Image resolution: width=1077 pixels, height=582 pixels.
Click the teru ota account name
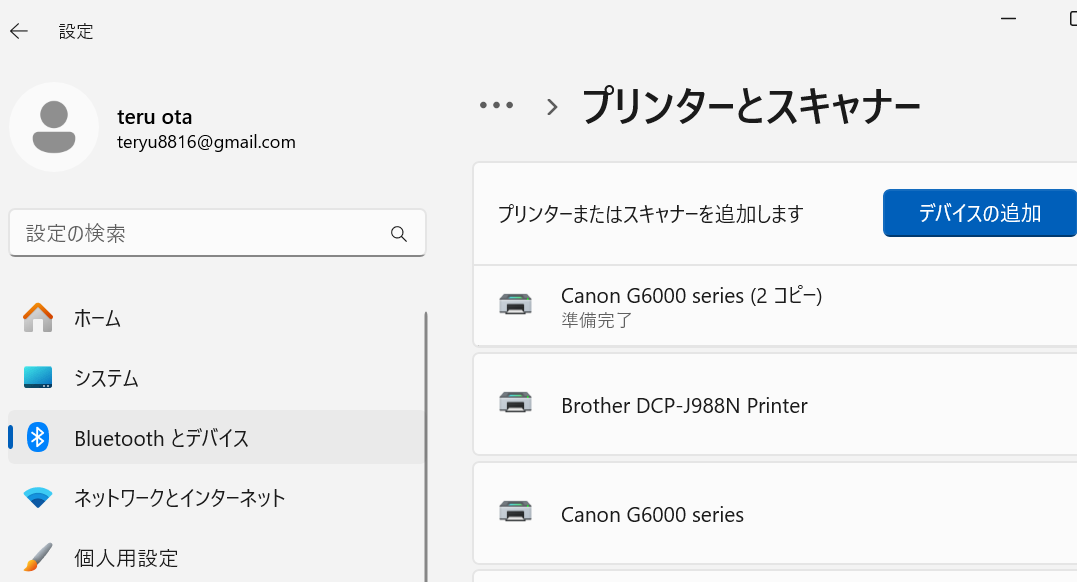(155, 117)
